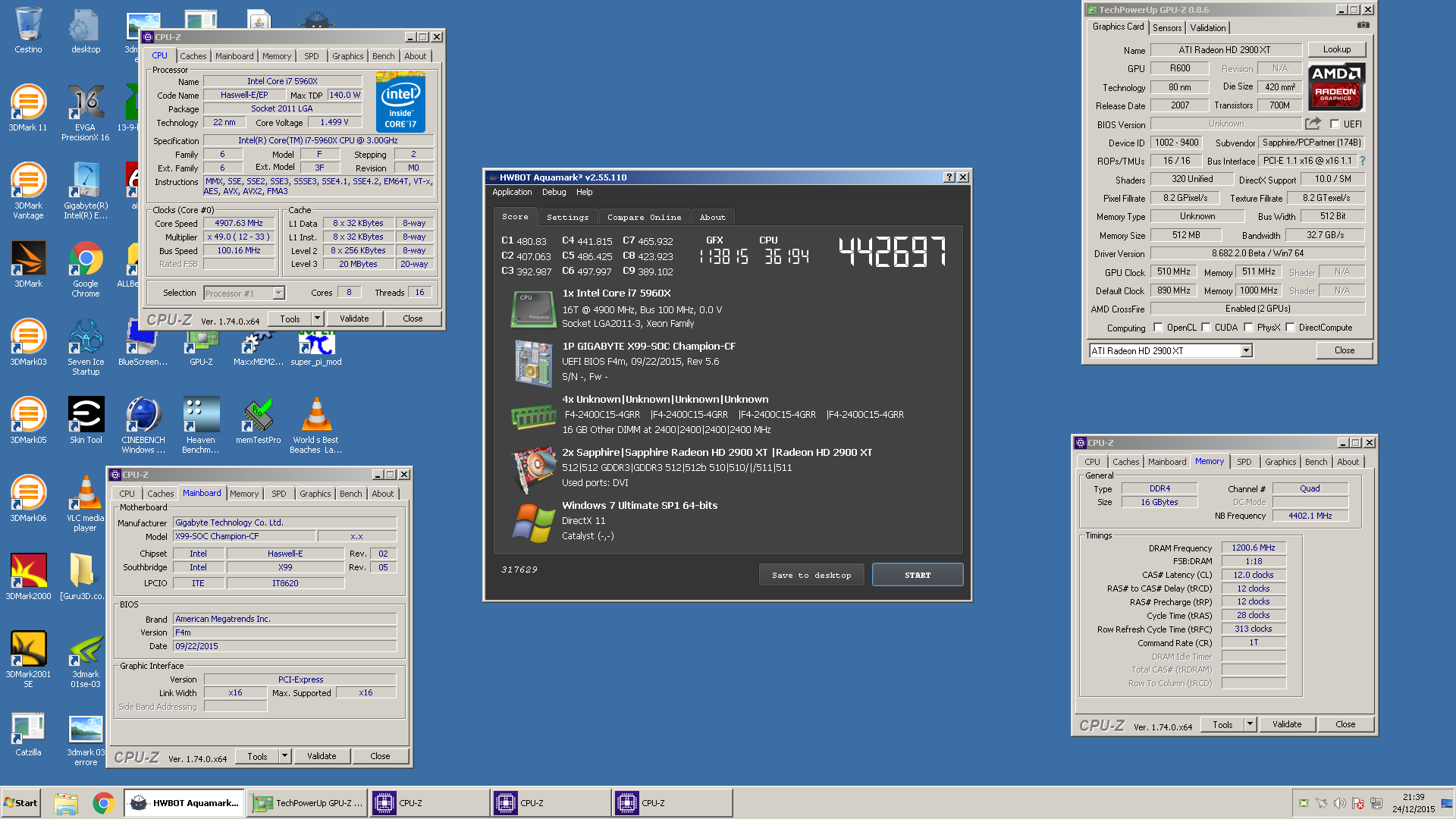Click the START button in Aquamark
Viewport: 1456px width, 819px height.
[918, 575]
